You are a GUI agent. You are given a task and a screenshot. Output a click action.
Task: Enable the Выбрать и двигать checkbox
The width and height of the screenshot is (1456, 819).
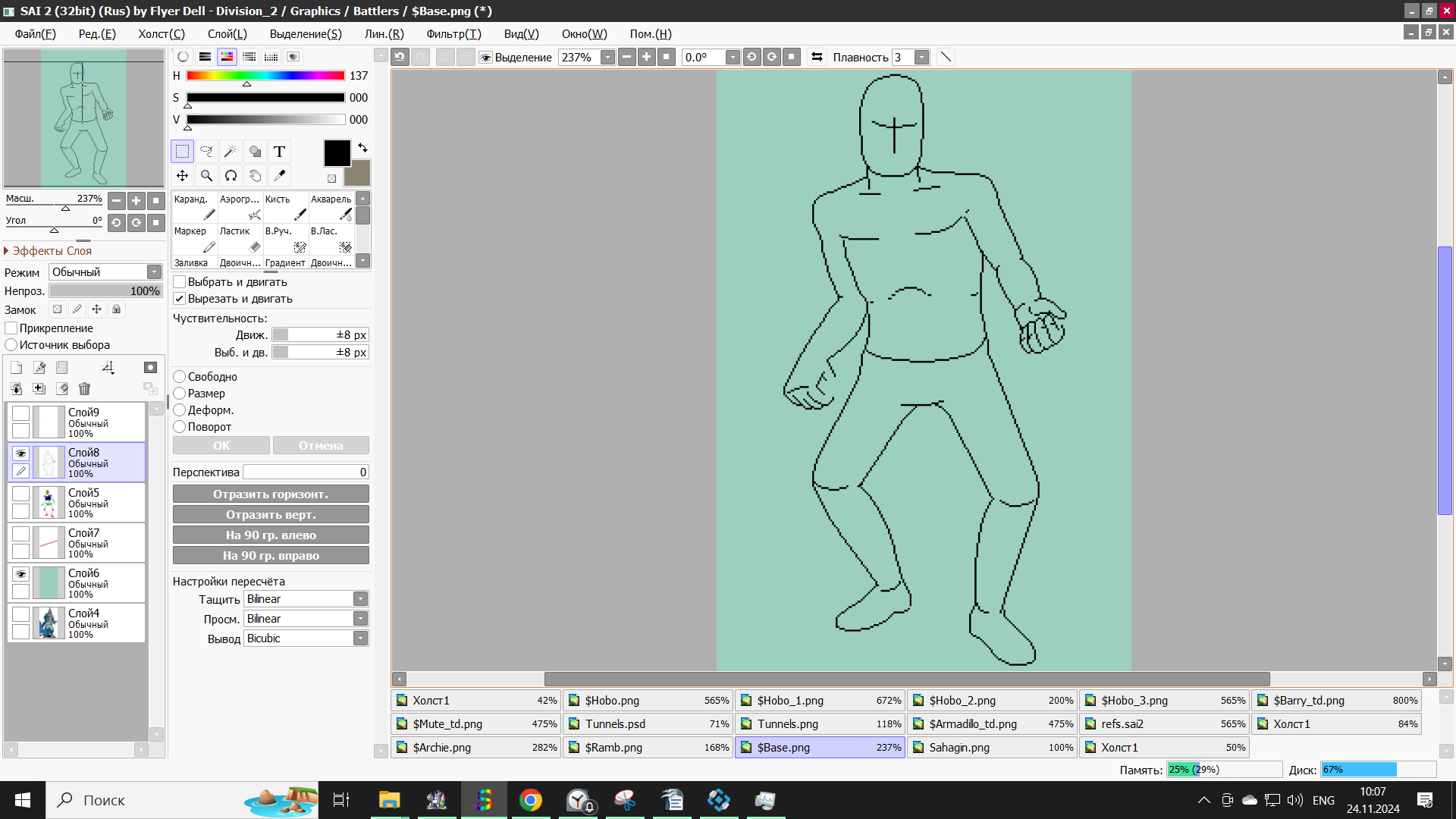pyautogui.click(x=180, y=282)
